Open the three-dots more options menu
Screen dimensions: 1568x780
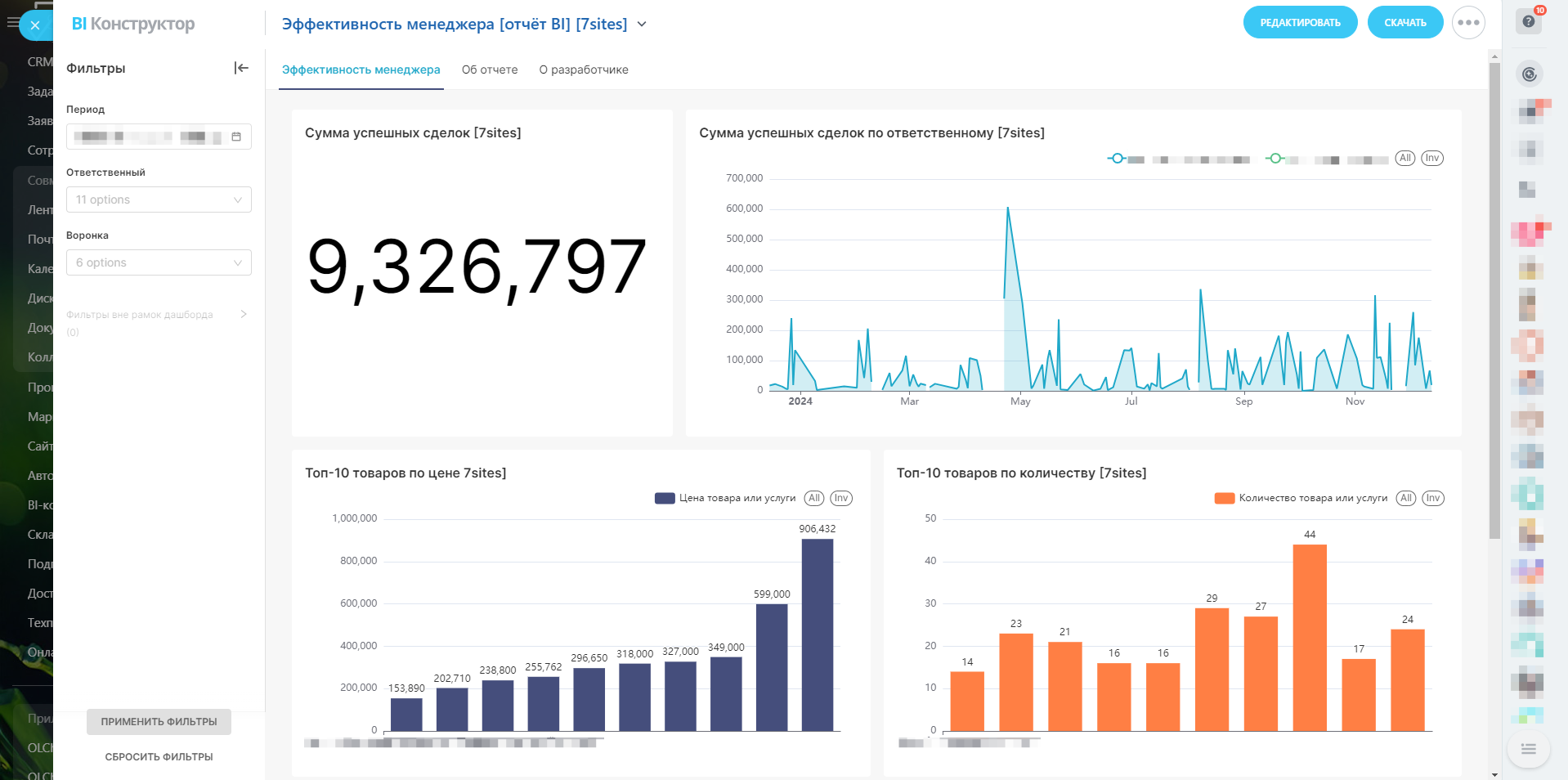click(x=1468, y=23)
